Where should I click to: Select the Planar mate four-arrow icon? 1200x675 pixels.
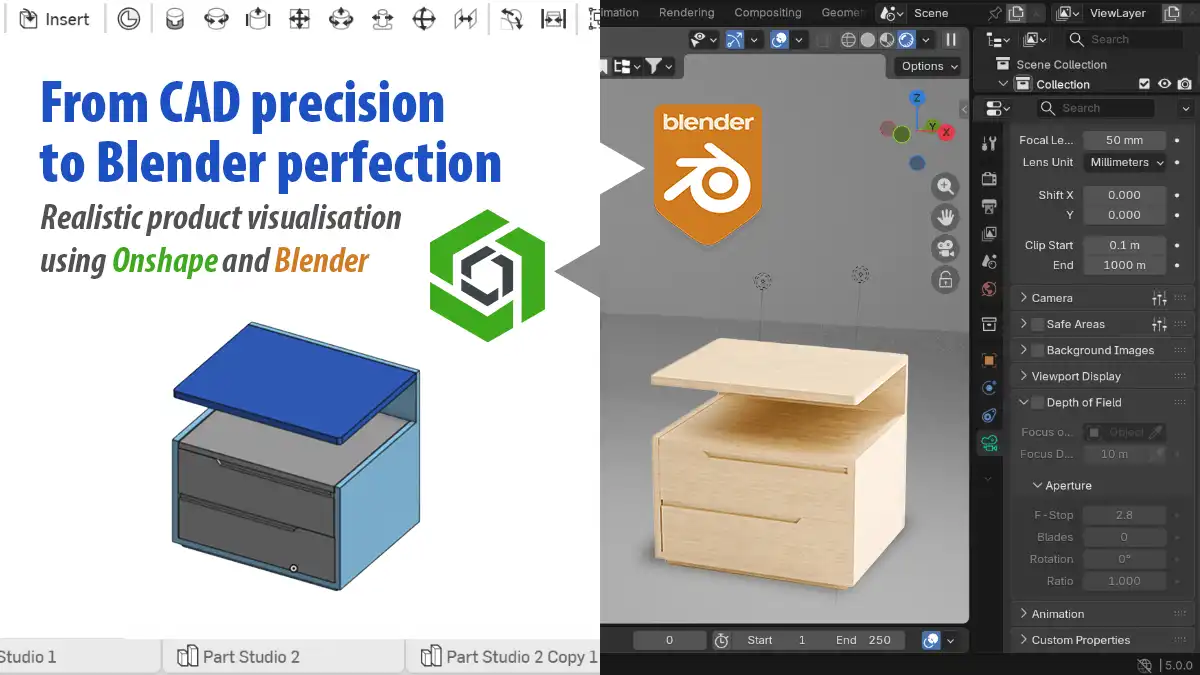point(299,19)
